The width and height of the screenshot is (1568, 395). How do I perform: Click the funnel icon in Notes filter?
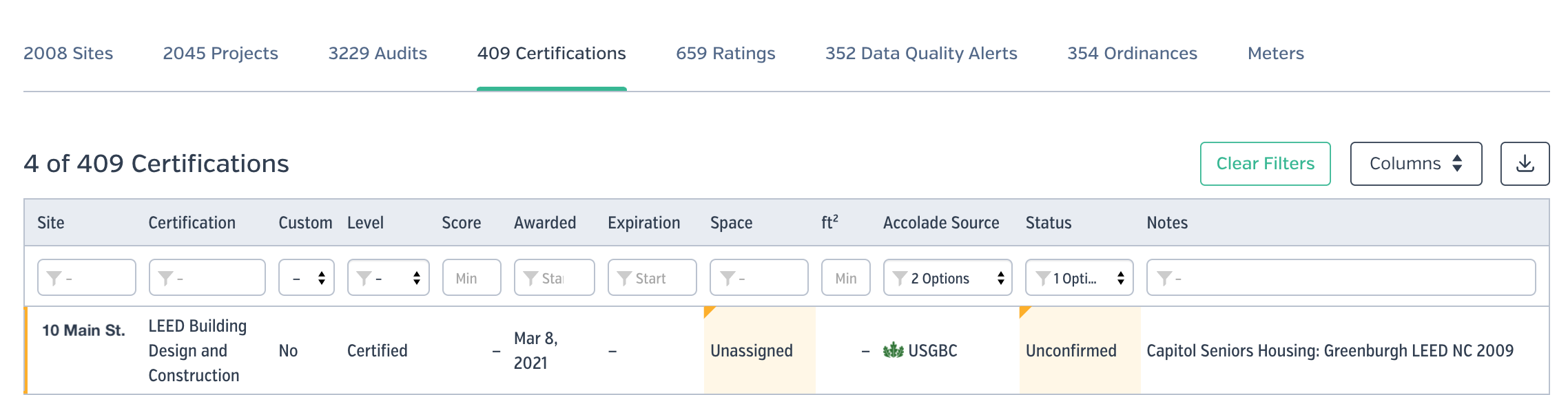click(x=1164, y=278)
